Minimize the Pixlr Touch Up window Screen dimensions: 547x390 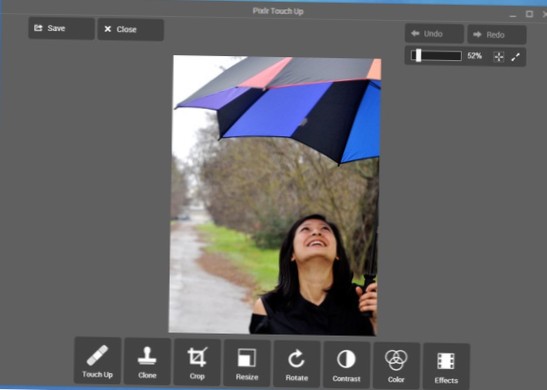click(512, 15)
